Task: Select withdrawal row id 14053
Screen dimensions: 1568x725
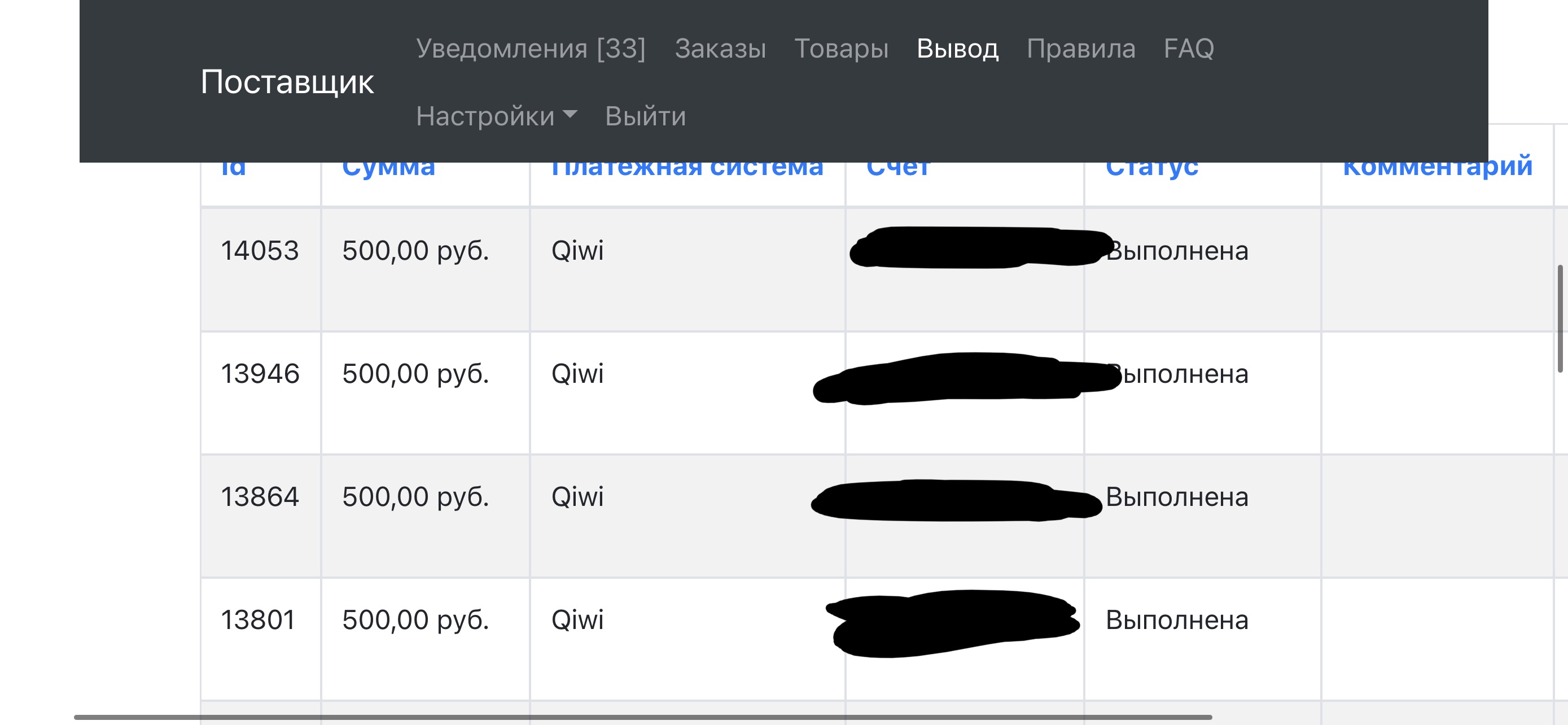Action: coord(259,251)
